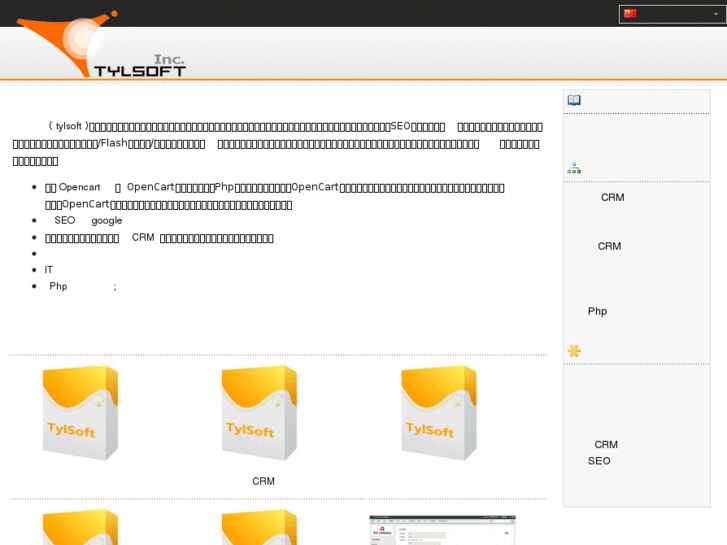The height and width of the screenshot is (545, 727).
Task: Click the Php link in sidebar
Action: coord(597,312)
